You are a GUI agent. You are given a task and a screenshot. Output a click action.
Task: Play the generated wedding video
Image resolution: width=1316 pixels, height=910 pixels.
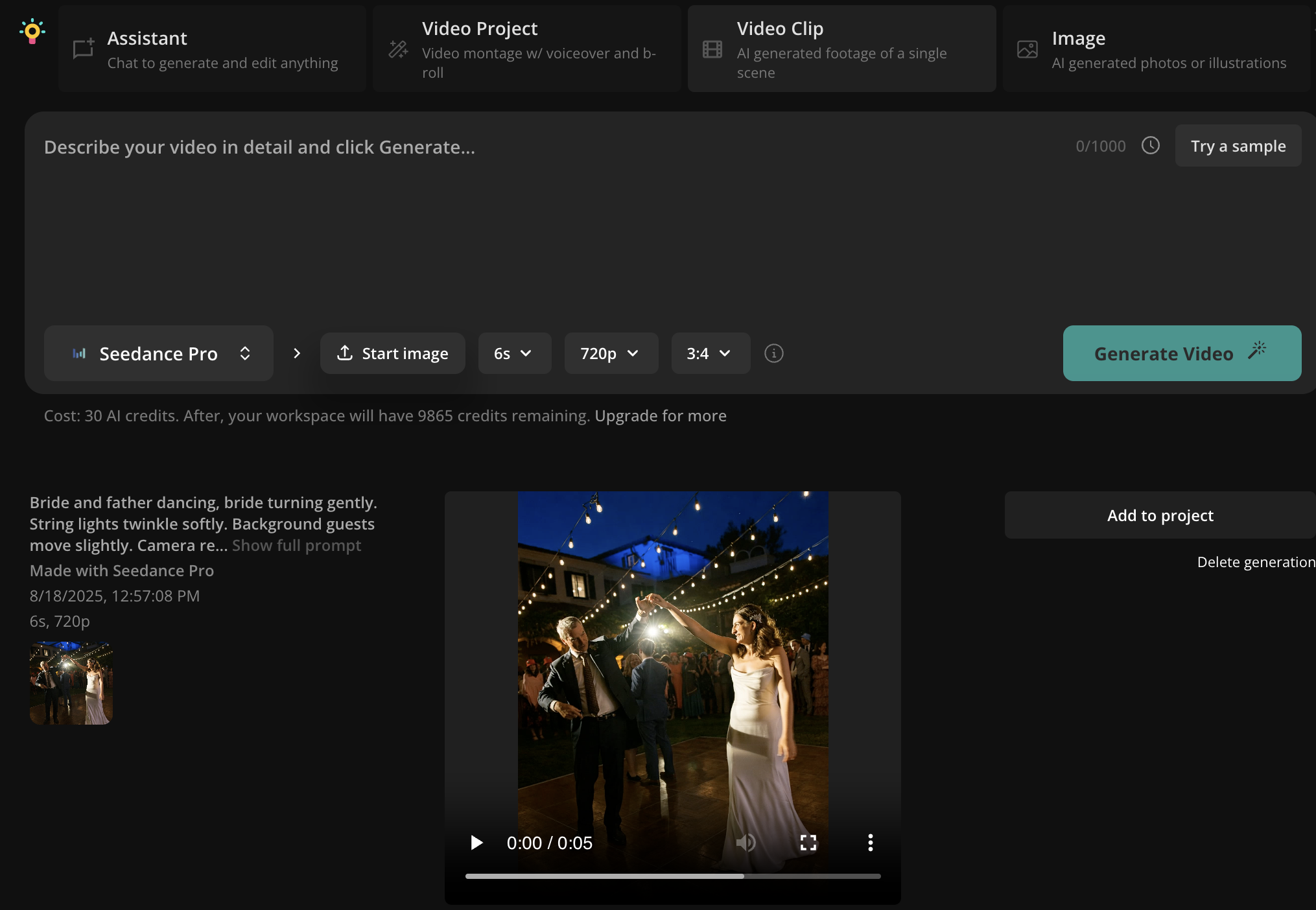click(476, 843)
